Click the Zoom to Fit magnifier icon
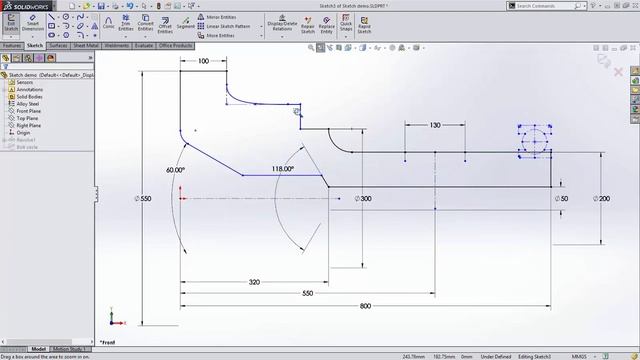 (311, 48)
